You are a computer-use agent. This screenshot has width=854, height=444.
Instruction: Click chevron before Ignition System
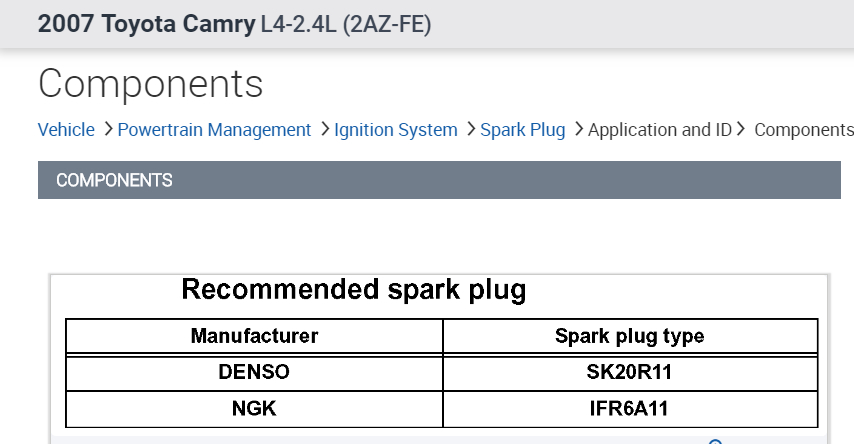pyautogui.click(x=324, y=130)
